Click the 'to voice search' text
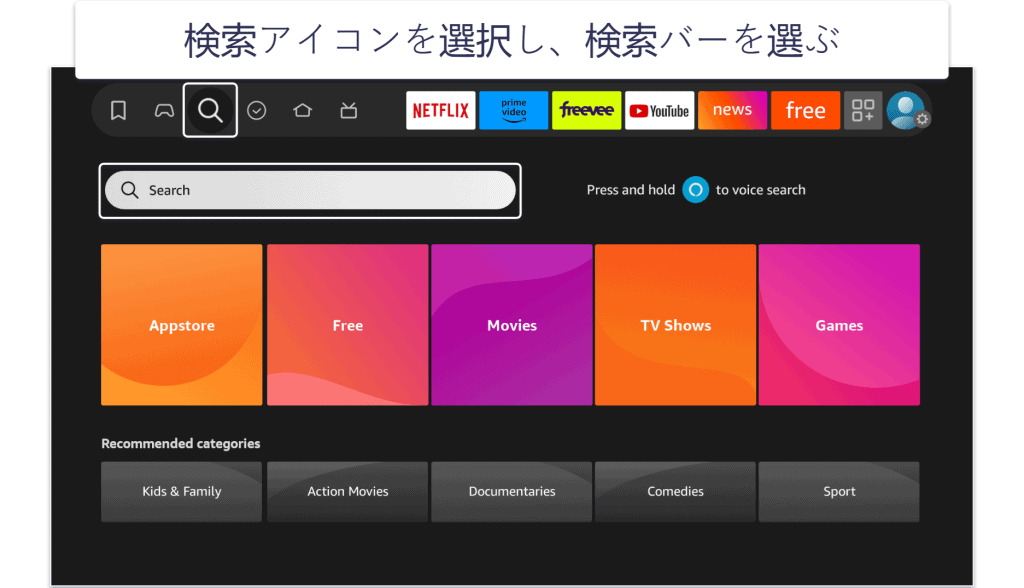 761,190
